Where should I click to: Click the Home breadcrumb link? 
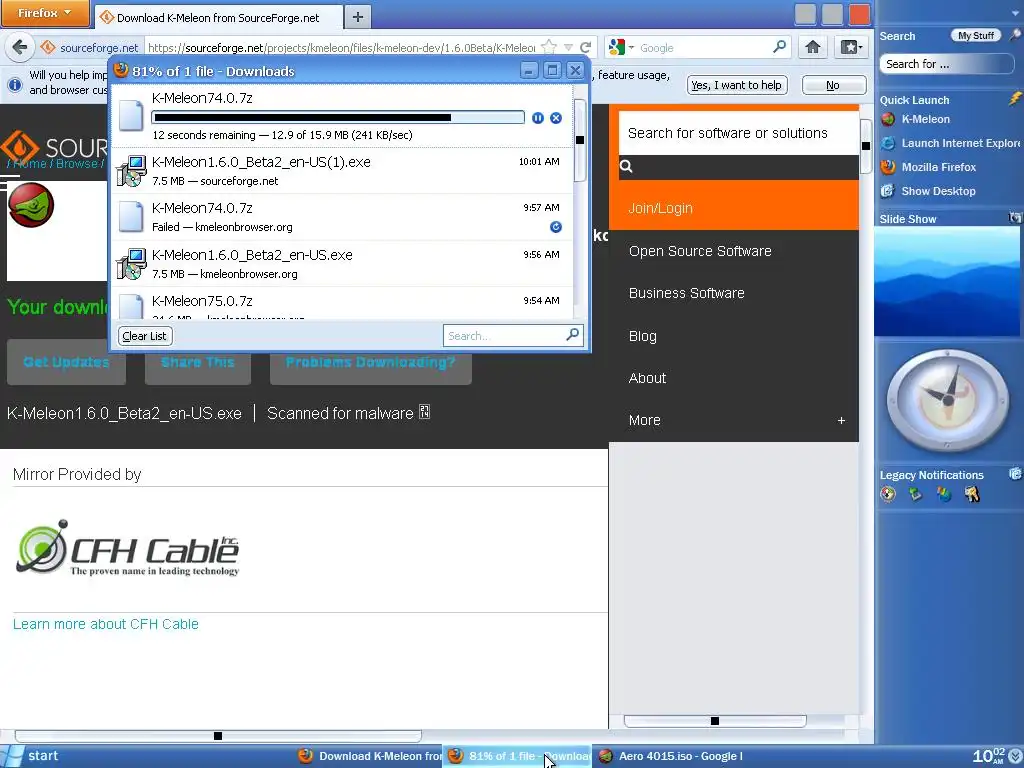click(x=31, y=163)
